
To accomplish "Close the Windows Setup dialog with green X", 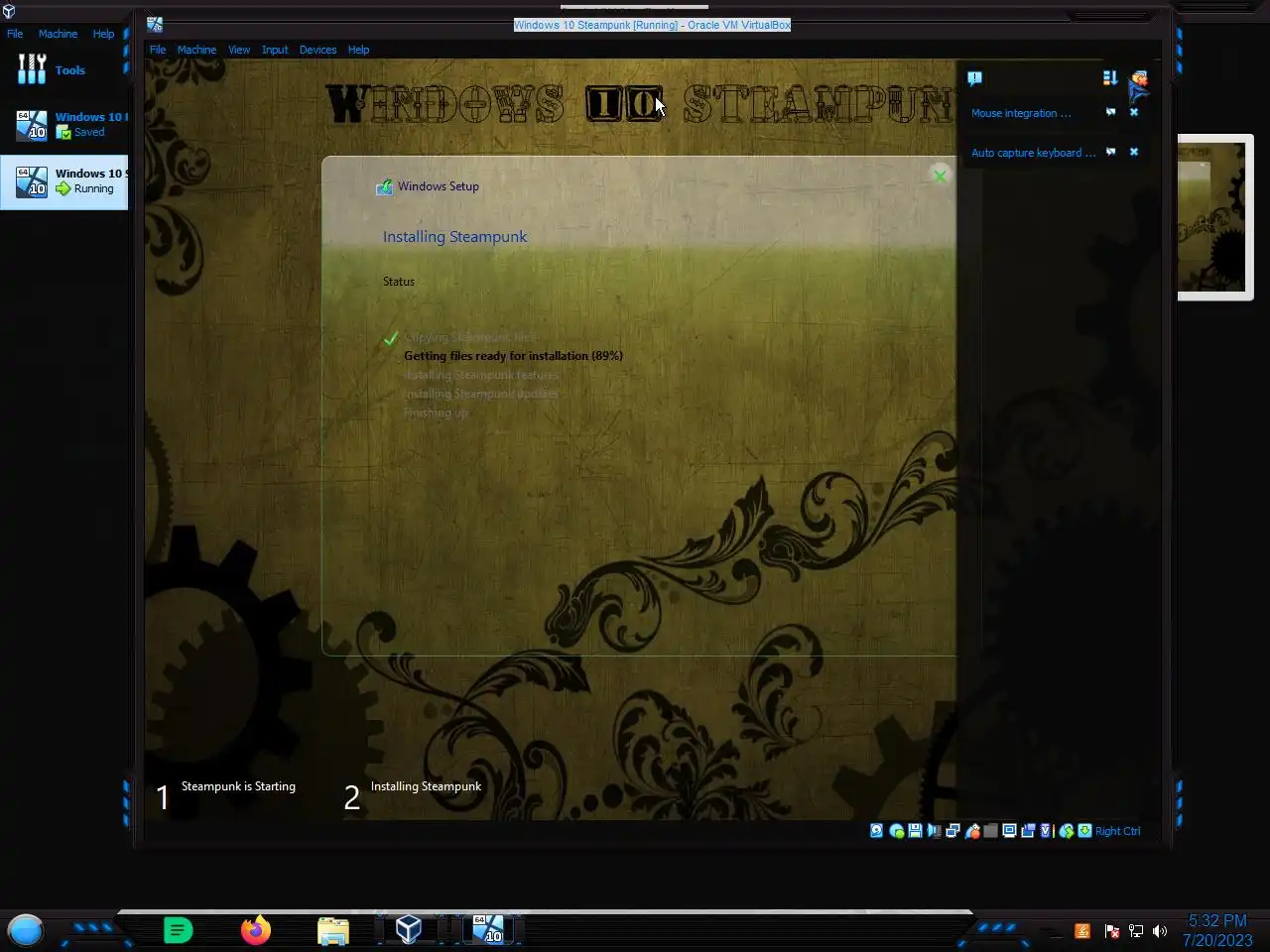I will point(940,176).
